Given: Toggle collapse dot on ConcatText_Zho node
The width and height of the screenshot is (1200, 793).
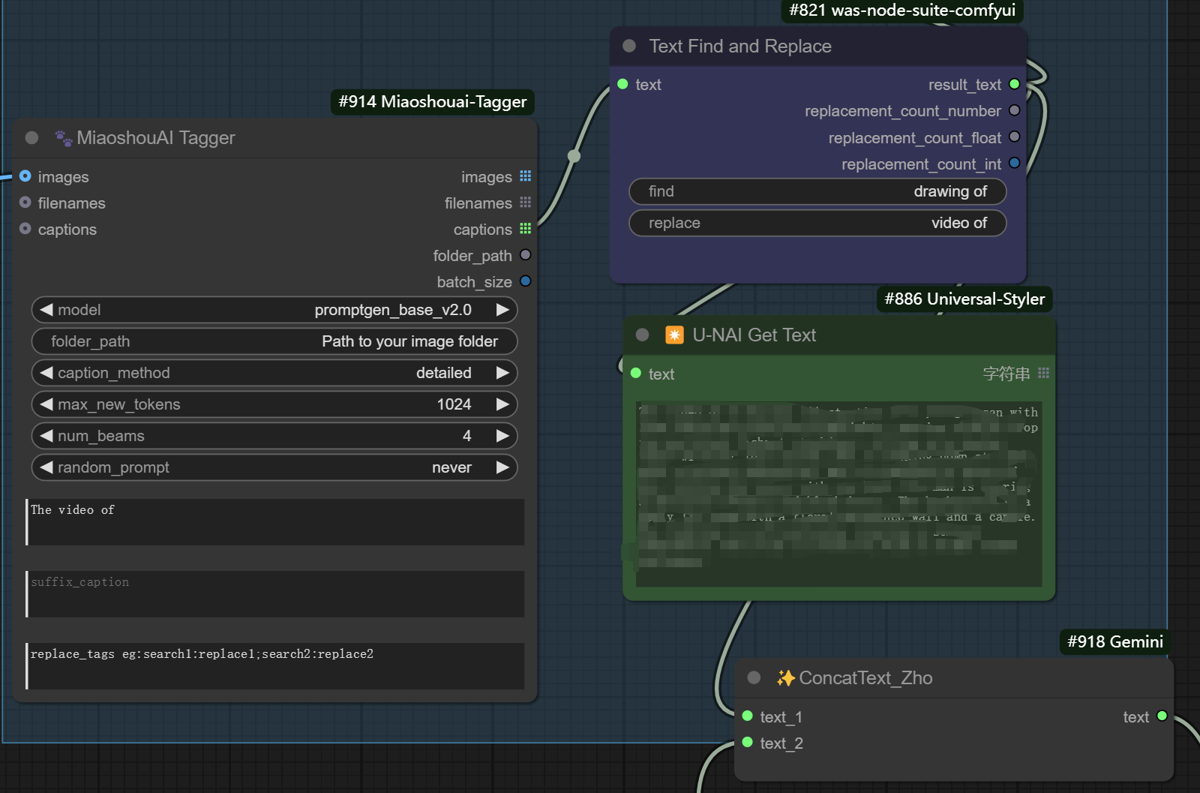Looking at the screenshot, I should [x=754, y=678].
